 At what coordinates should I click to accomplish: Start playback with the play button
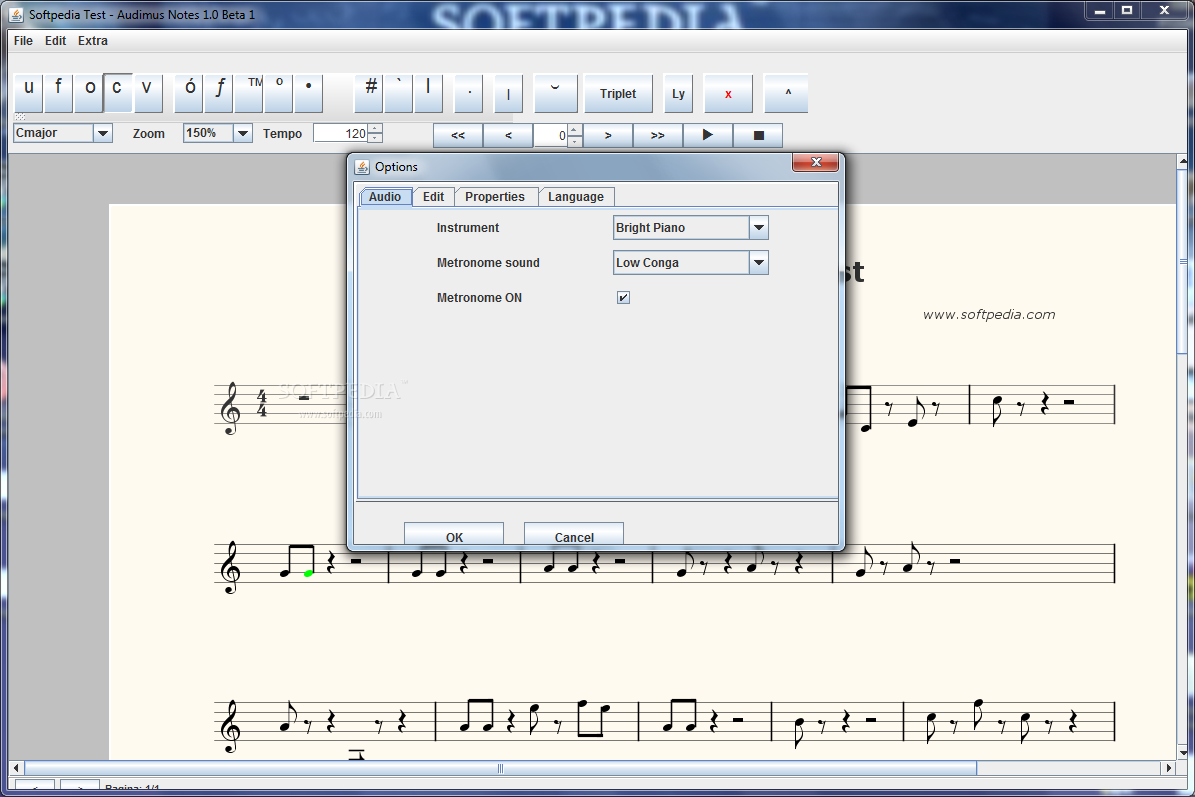pyautogui.click(x=708, y=136)
